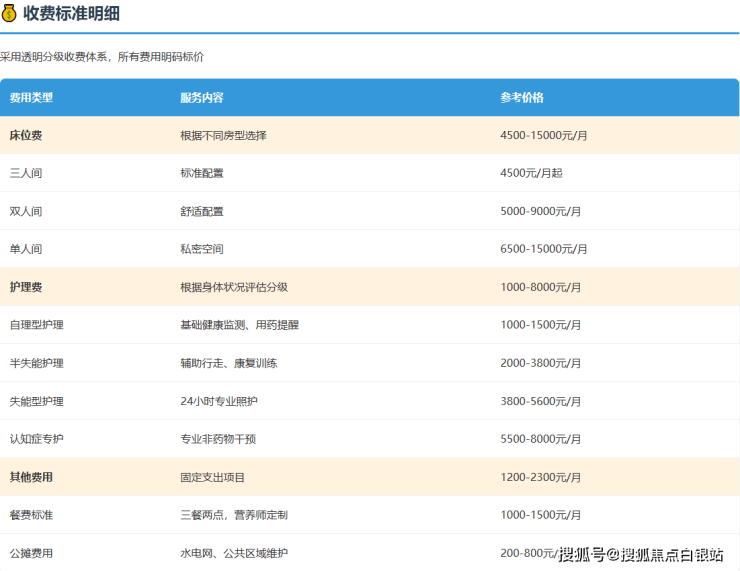Select the 三人间 row label
This screenshot has width=740, height=571.
coord(26,173)
